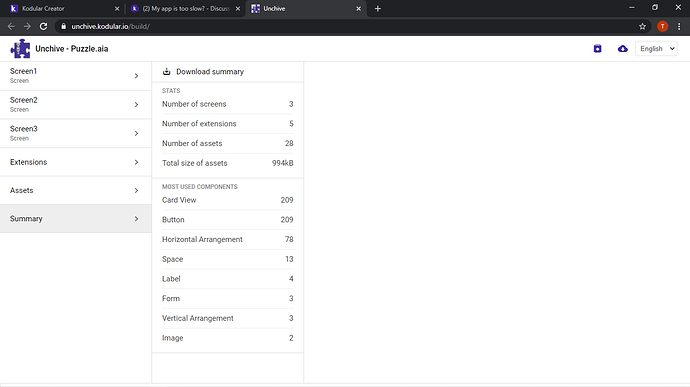Screen dimensions: 690x387
Task: Open the Screen3 list item
Action: pyautogui.click(x=76, y=133)
